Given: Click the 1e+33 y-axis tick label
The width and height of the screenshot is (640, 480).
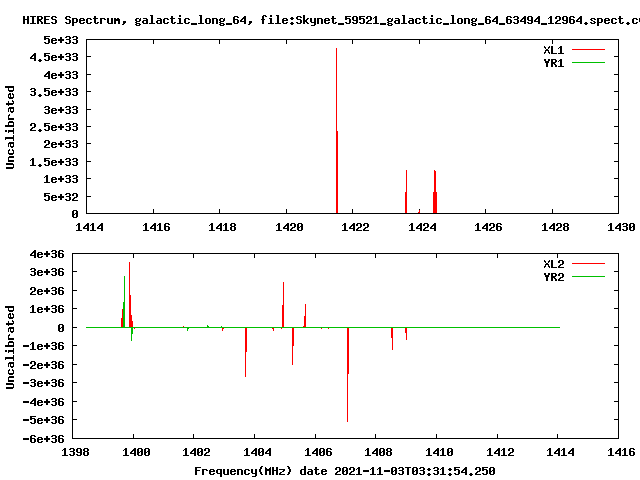Looking at the screenshot, I should [61, 179].
